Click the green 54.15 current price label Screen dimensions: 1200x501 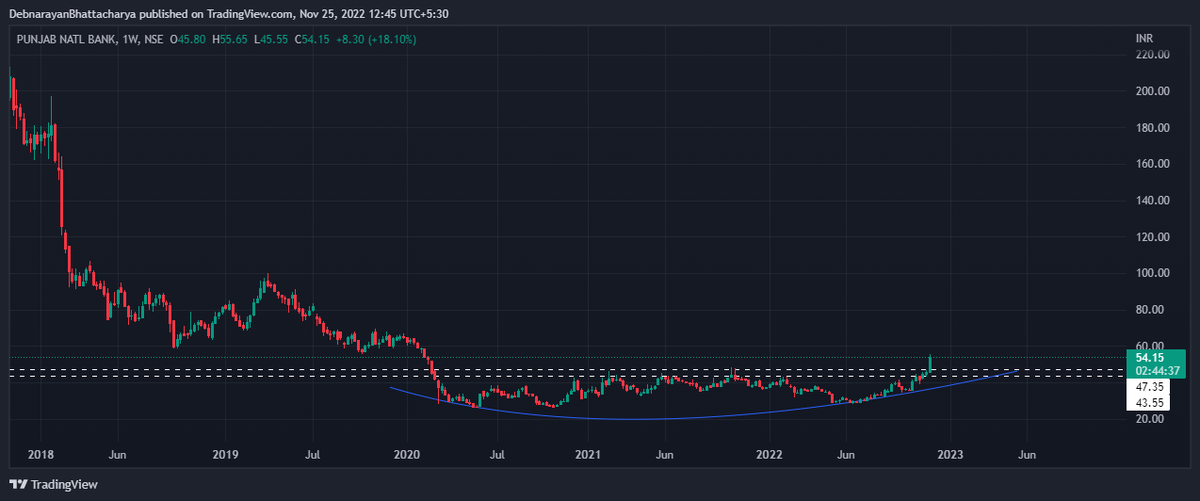point(1149,357)
